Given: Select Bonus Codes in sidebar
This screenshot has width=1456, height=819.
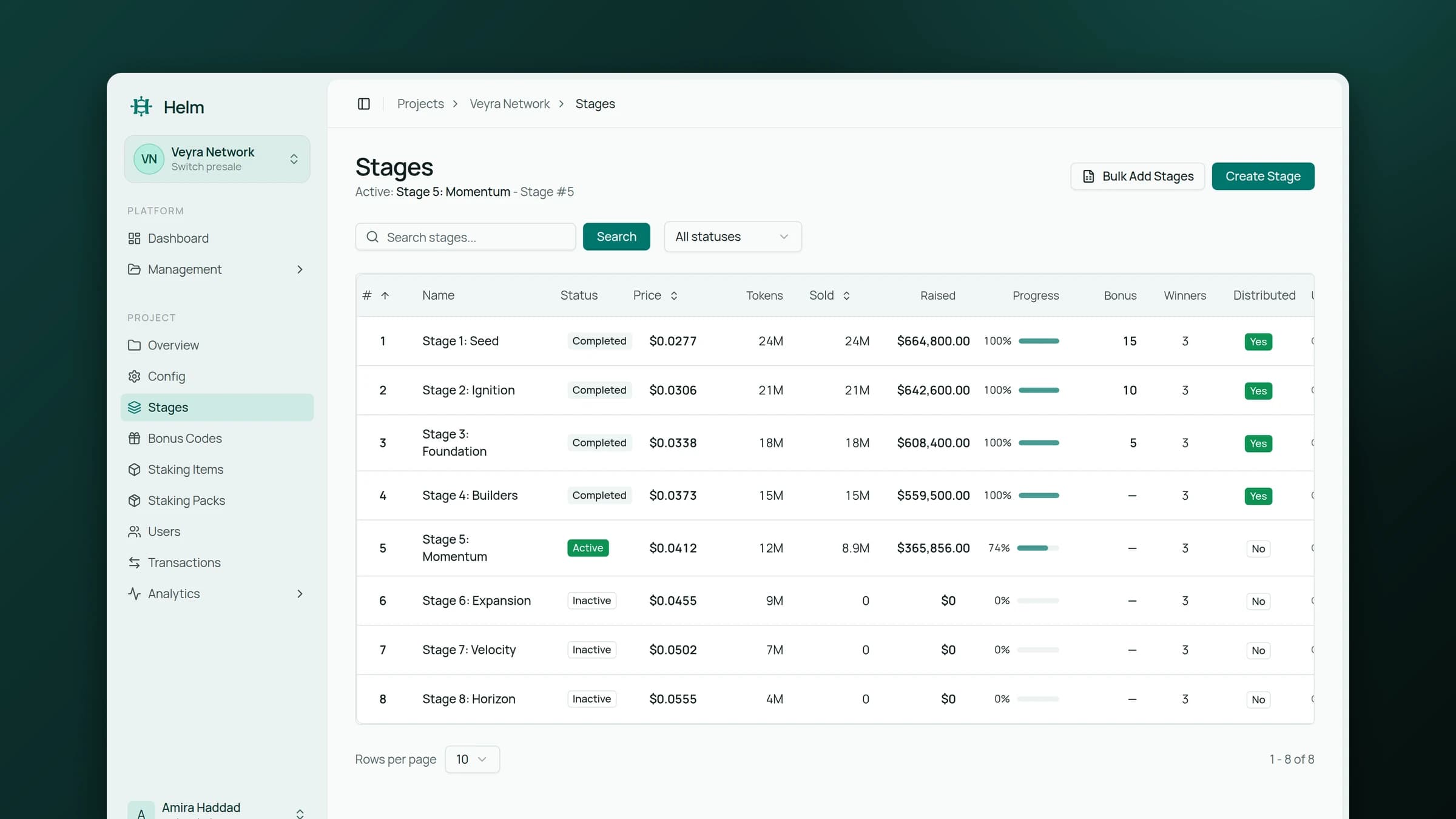Looking at the screenshot, I should (x=217, y=439).
